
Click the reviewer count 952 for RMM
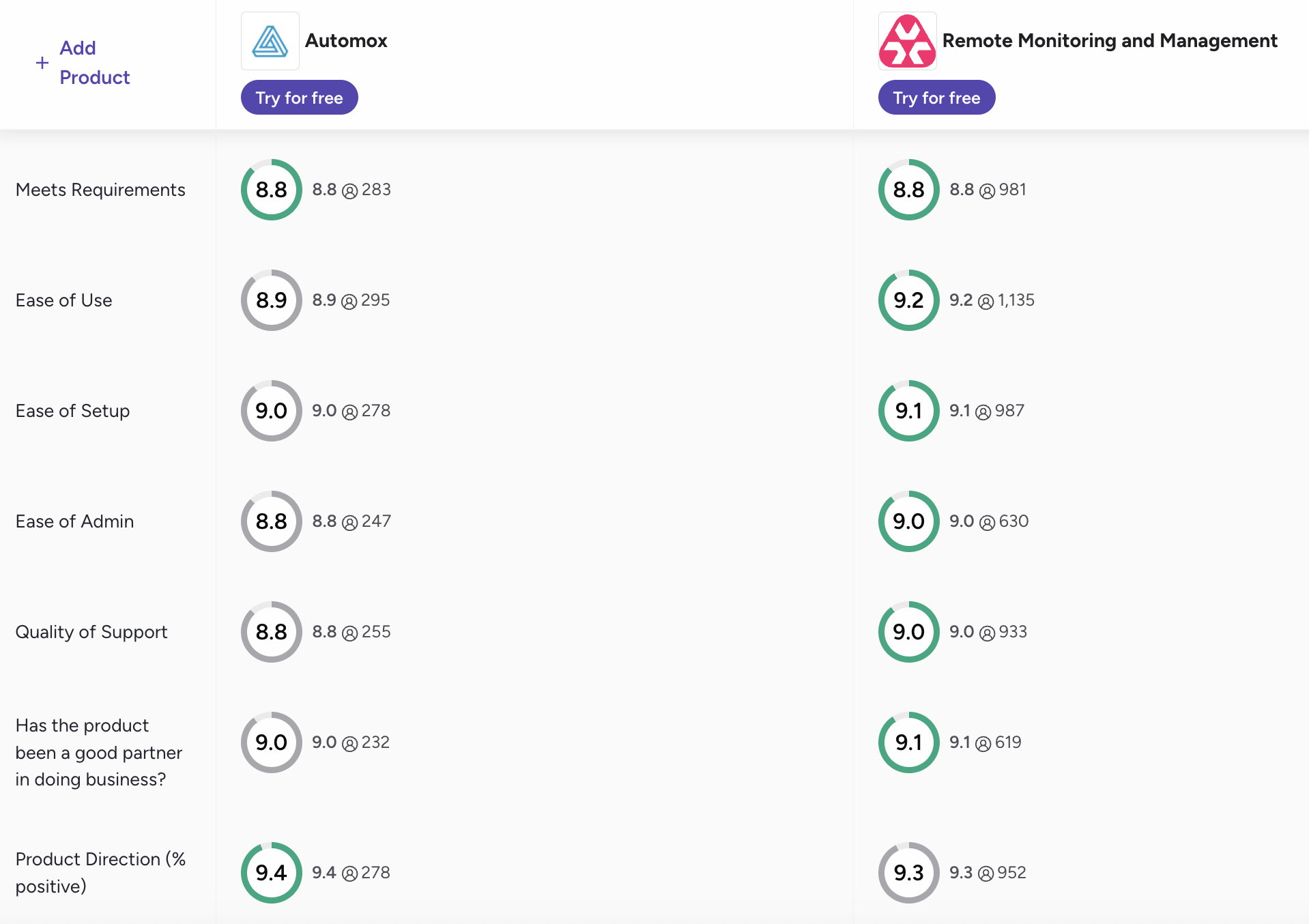pyautogui.click(x=1011, y=873)
